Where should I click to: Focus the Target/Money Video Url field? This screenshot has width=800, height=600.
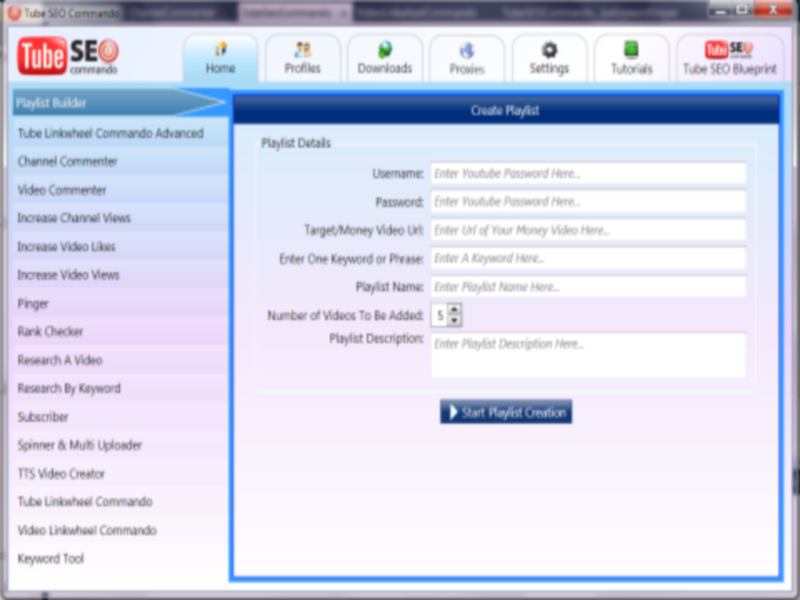coord(588,230)
